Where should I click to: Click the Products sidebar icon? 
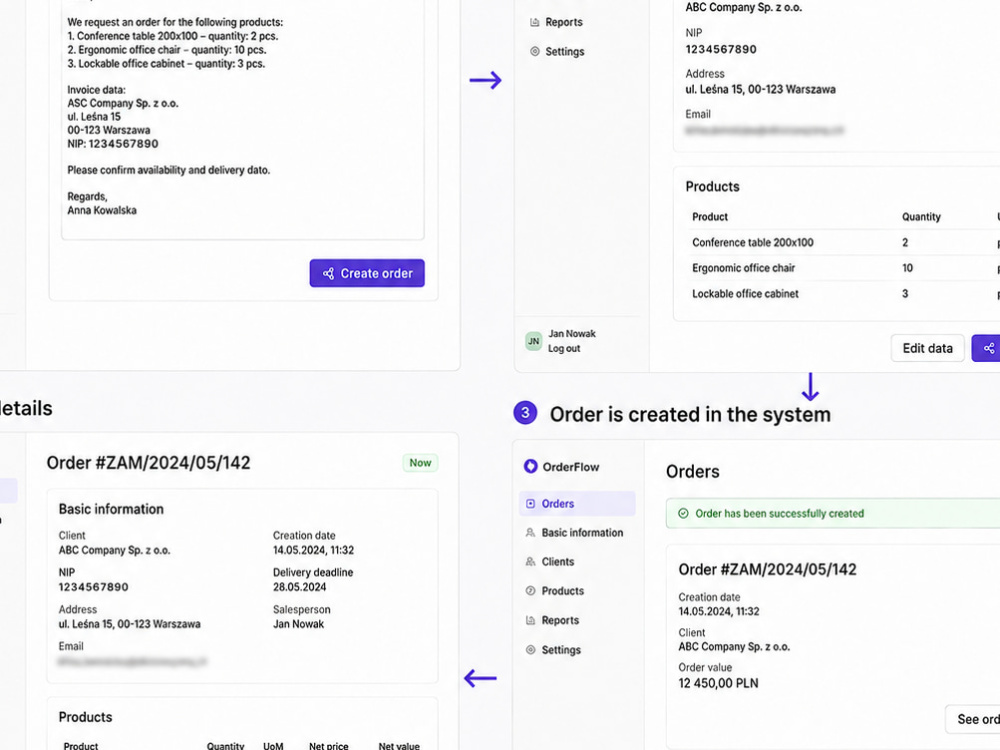coord(530,591)
